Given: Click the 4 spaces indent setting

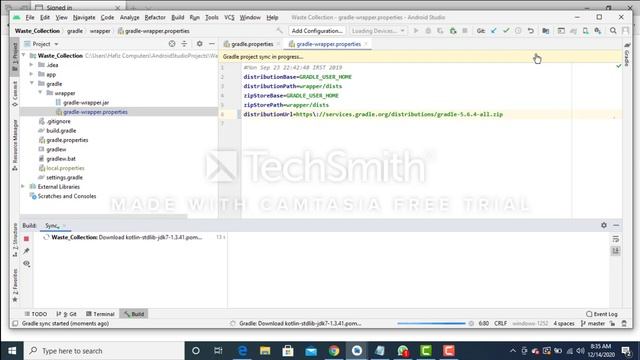Looking at the screenshot, I should click(x=564, y=323).
